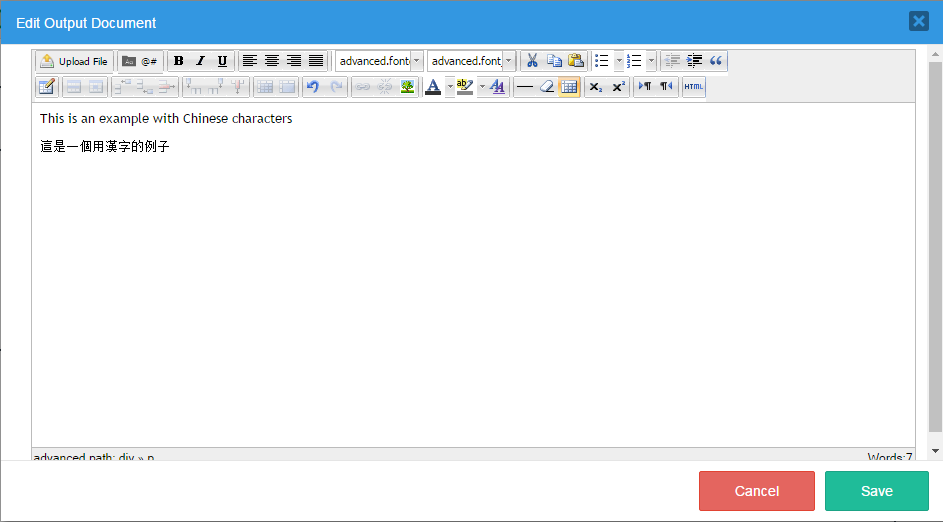This screenshot has width=943, height=522.
Task: Insert an image
Action: (x=407, y=87)
